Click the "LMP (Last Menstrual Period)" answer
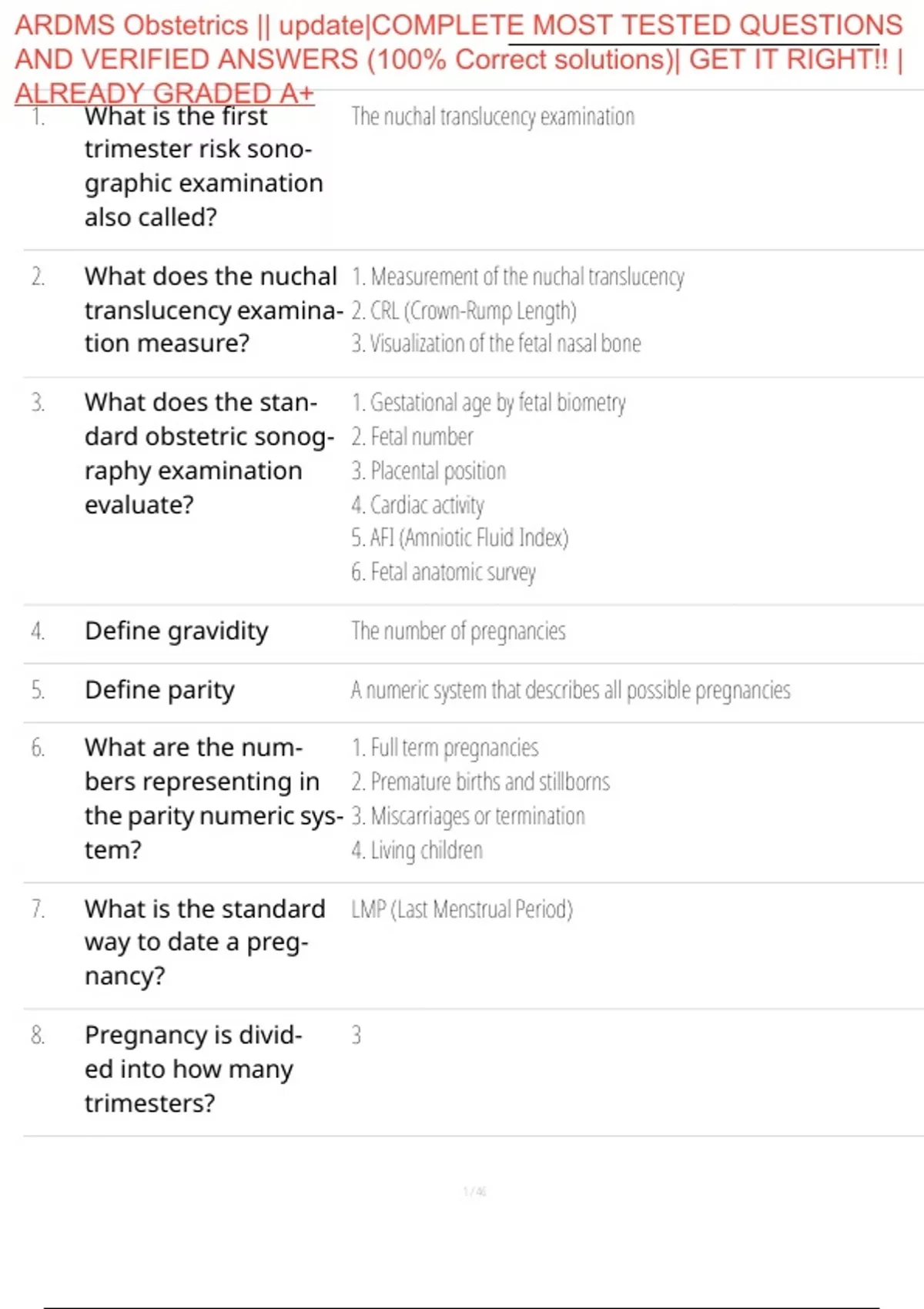 (x=462, y=909)
